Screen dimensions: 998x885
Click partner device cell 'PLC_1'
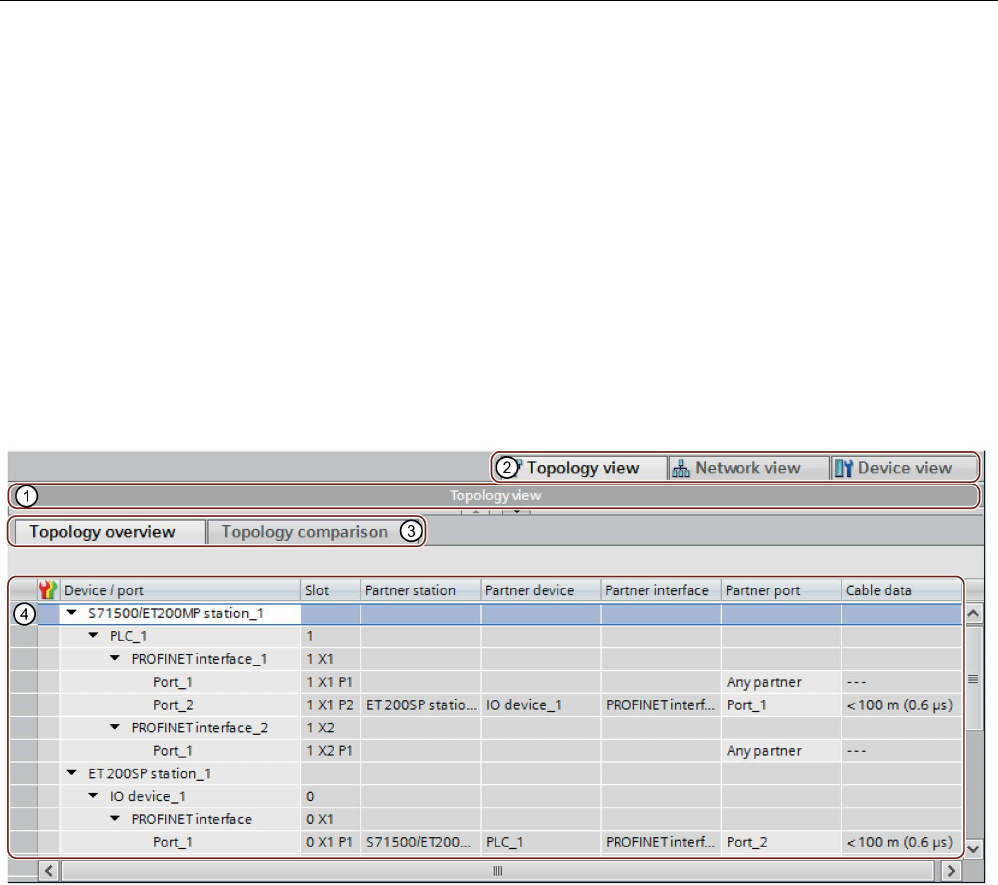pyautogui.click(x=541, y=842)
